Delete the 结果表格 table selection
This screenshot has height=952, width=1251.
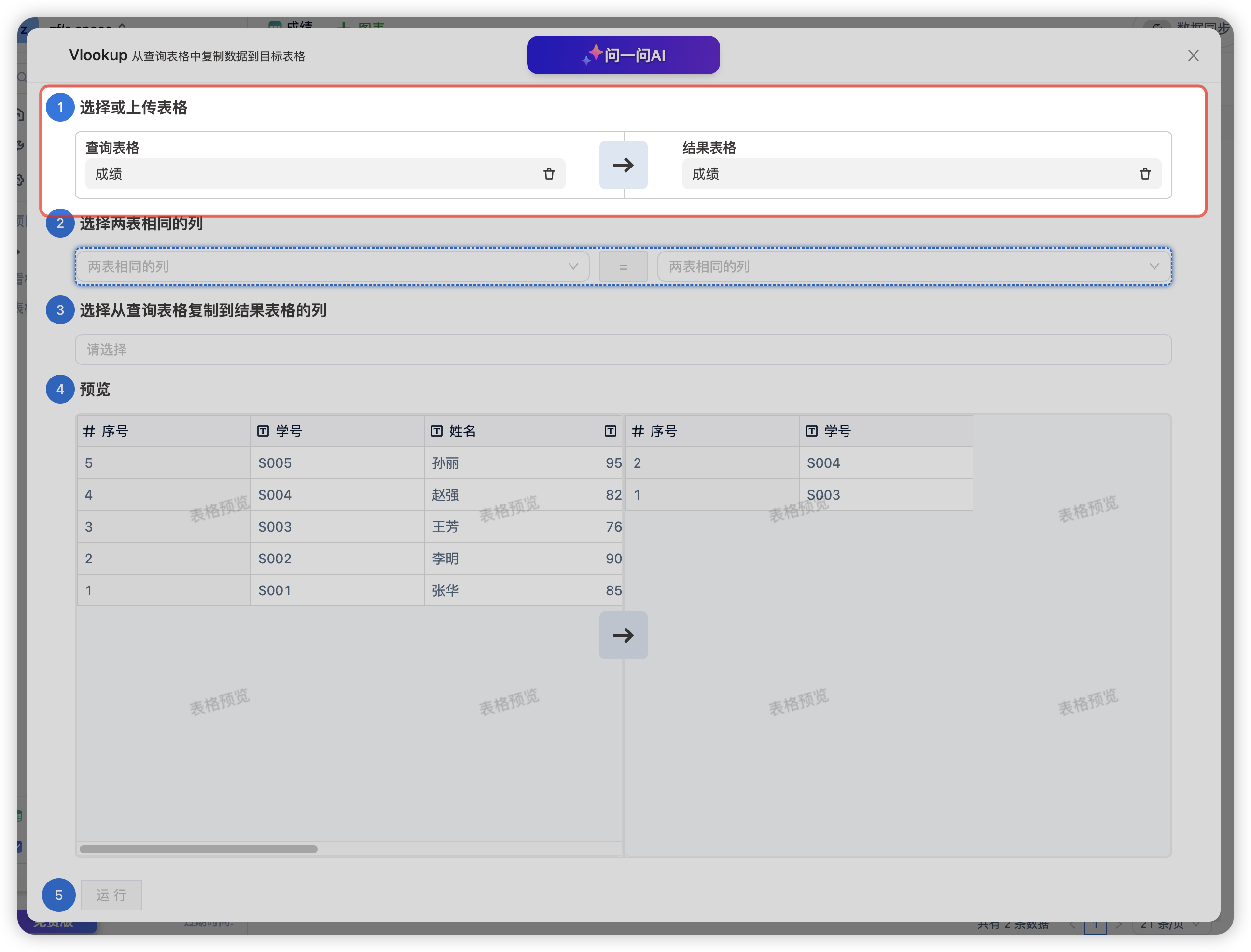click(1144, 173)
